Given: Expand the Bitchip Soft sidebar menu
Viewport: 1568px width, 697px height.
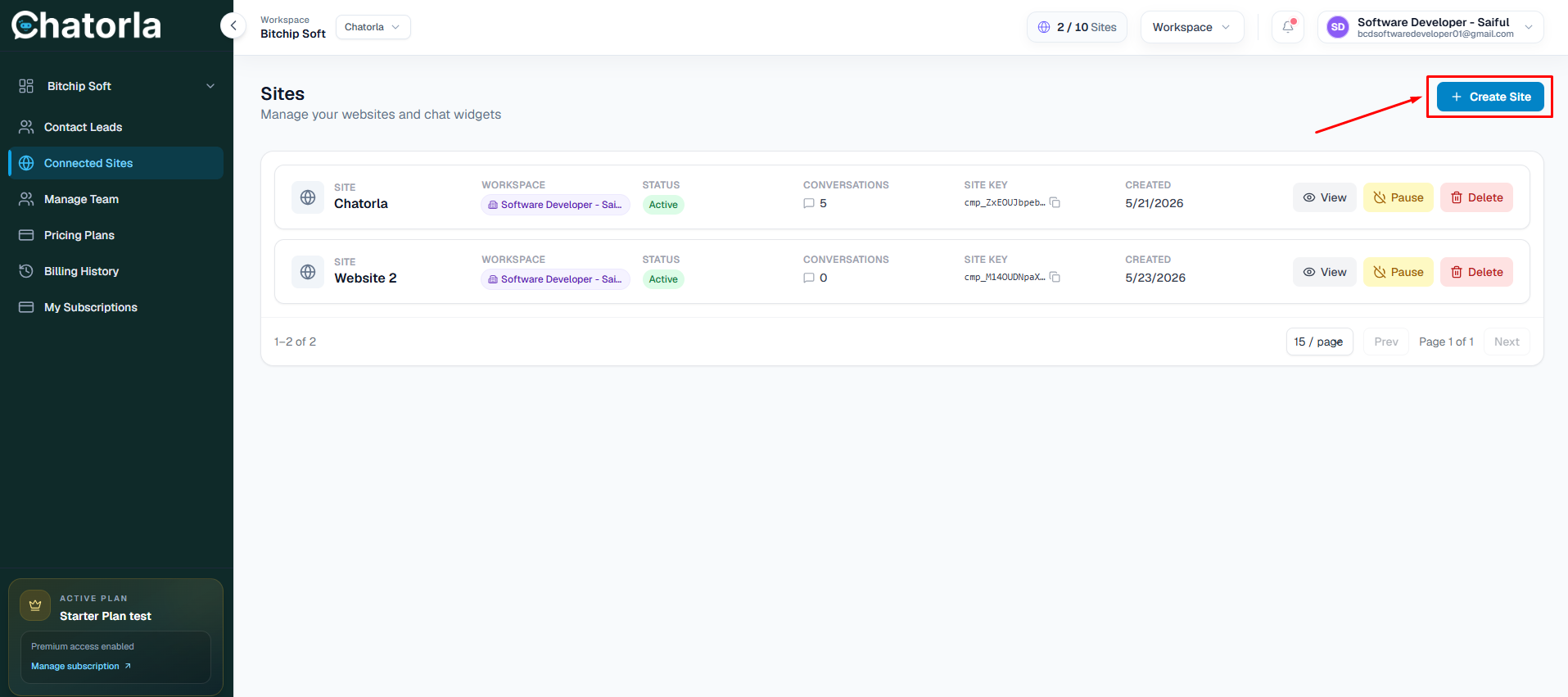Looking at the screenshot, I should pos(116,86).
